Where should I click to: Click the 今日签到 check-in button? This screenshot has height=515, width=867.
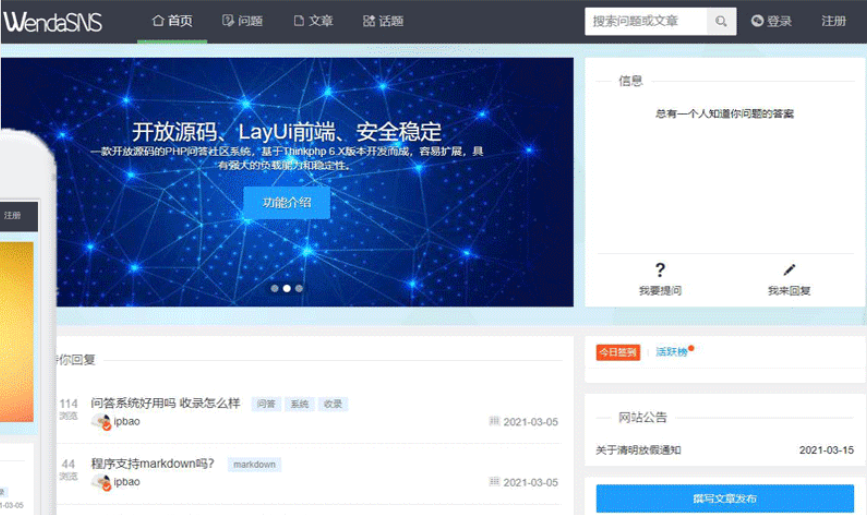point(618,352)
